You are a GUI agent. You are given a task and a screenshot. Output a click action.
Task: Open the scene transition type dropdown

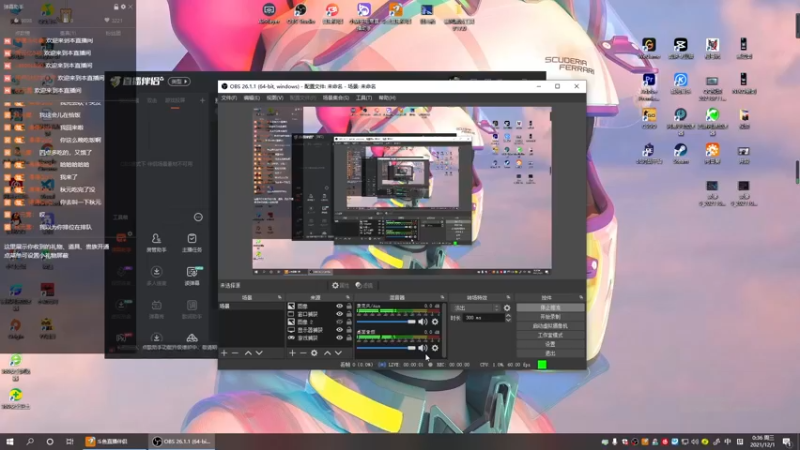pos(476,308)
